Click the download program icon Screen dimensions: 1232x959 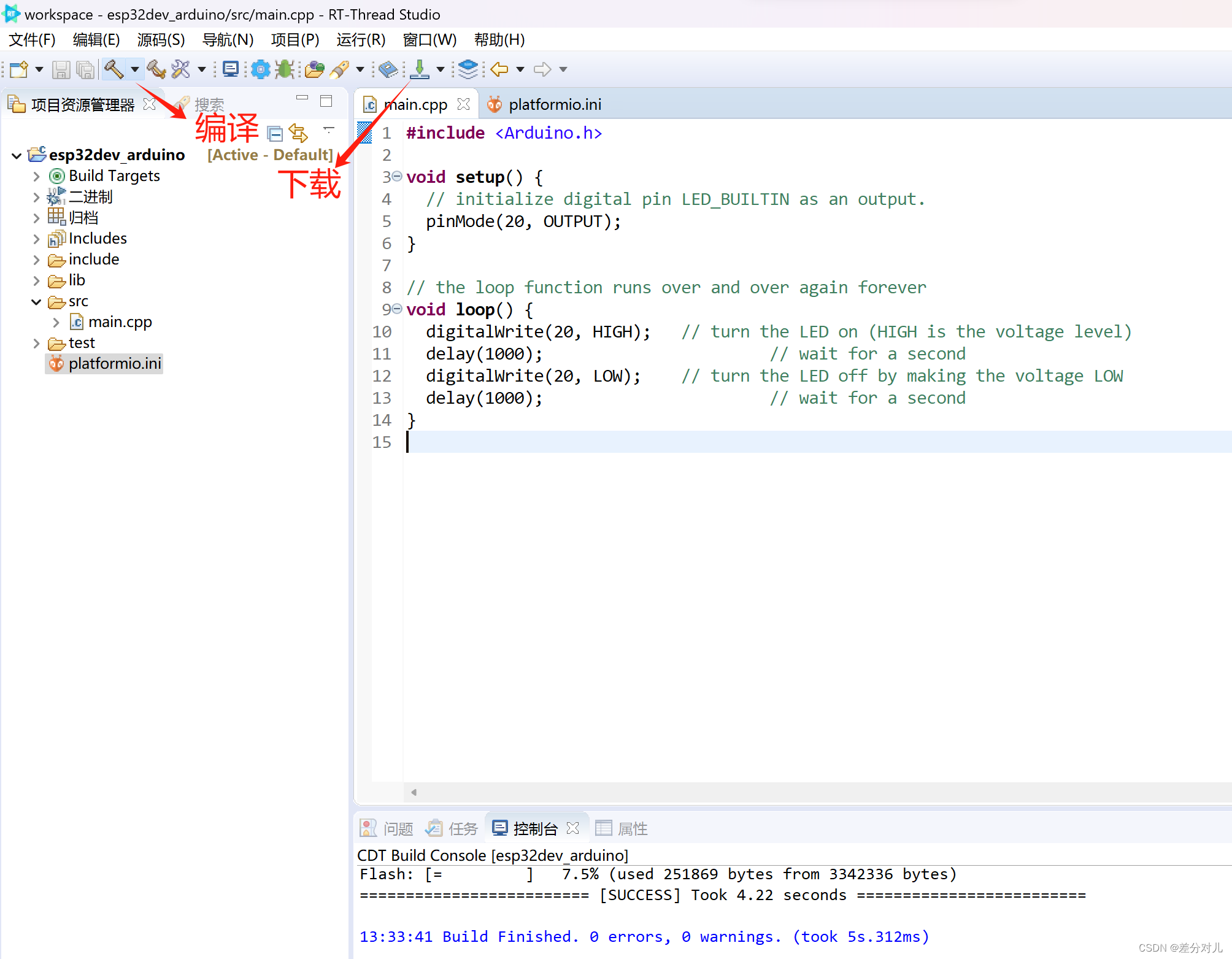click(x=420, y=69)
